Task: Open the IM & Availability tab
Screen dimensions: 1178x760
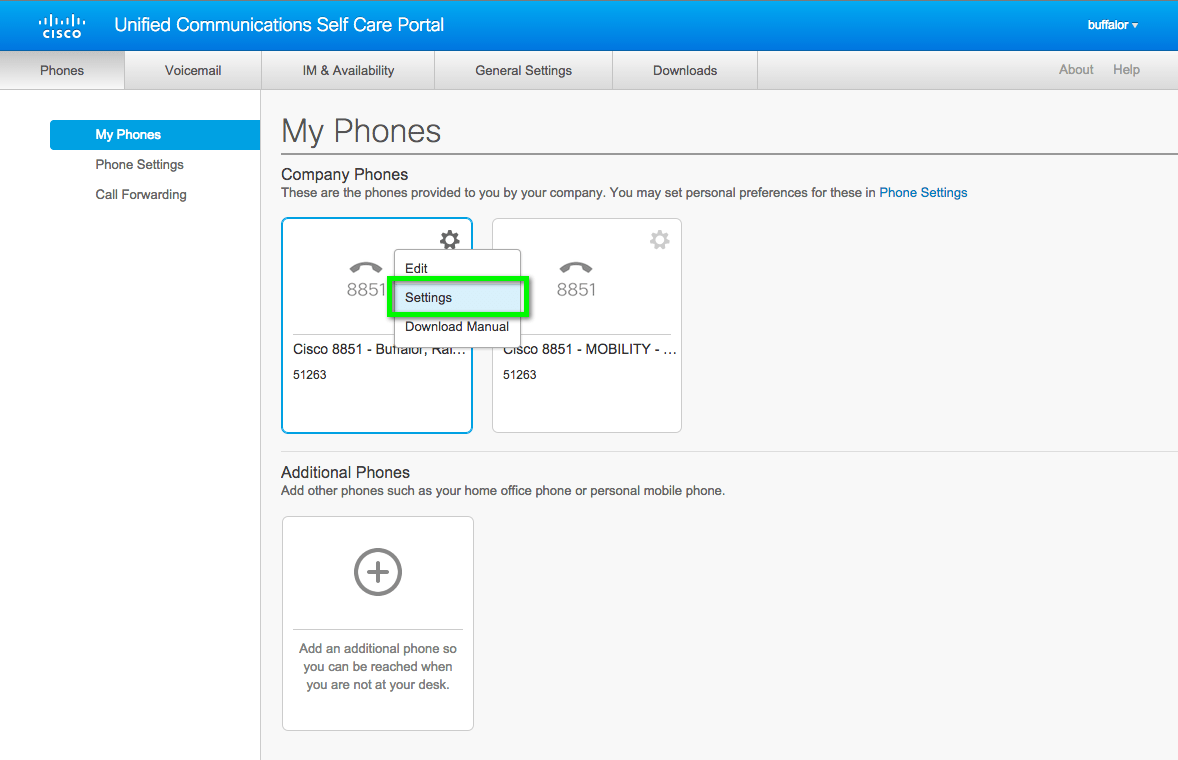Action: pyautogui.click(x=349, y=71)
